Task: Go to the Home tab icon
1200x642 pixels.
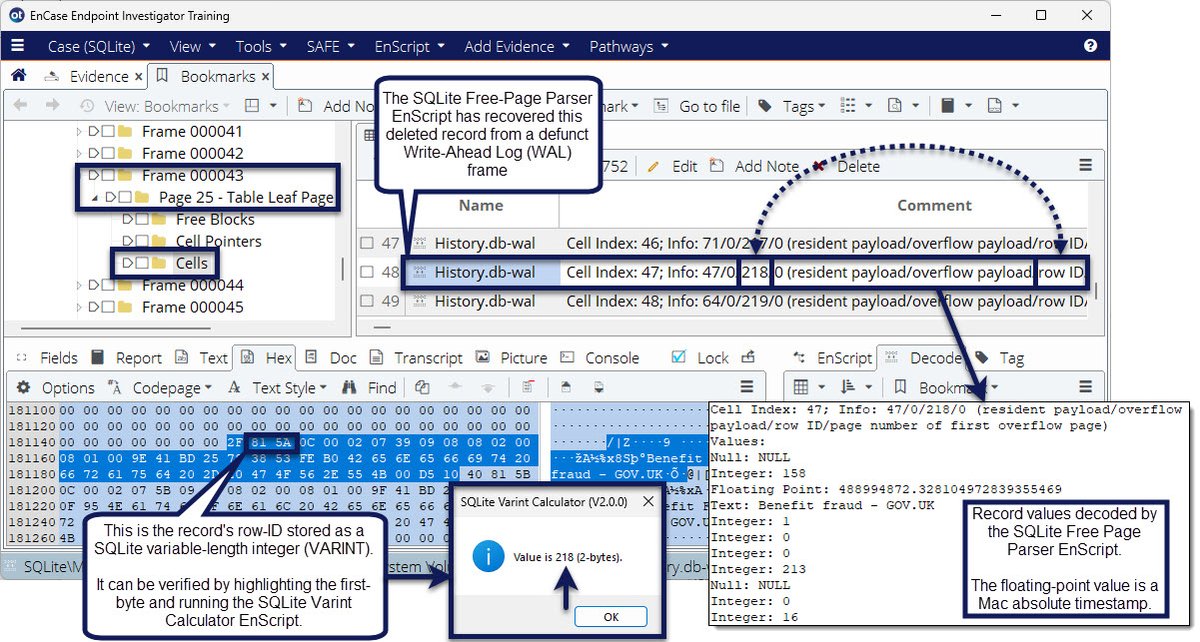Action: point(18,76)
